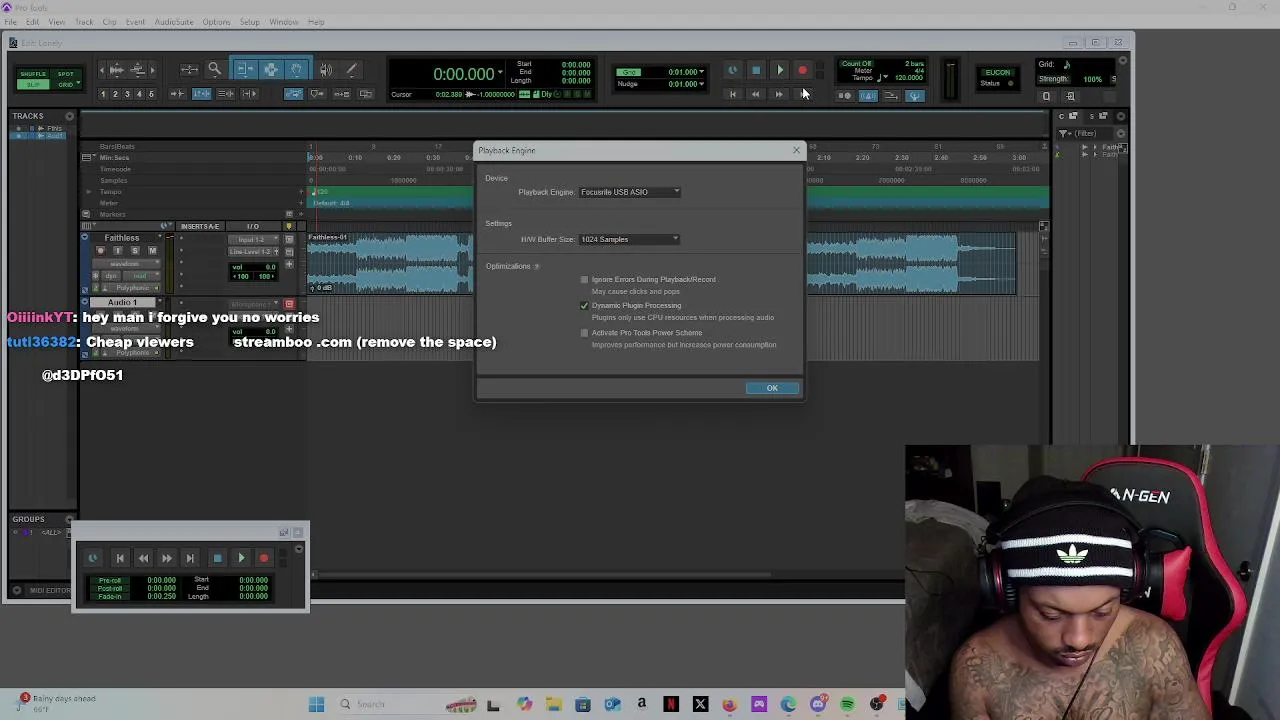Screen dimensions: 1280x720
Task: Toggle Post-roll in floating transport
Action: coord(109,589)
